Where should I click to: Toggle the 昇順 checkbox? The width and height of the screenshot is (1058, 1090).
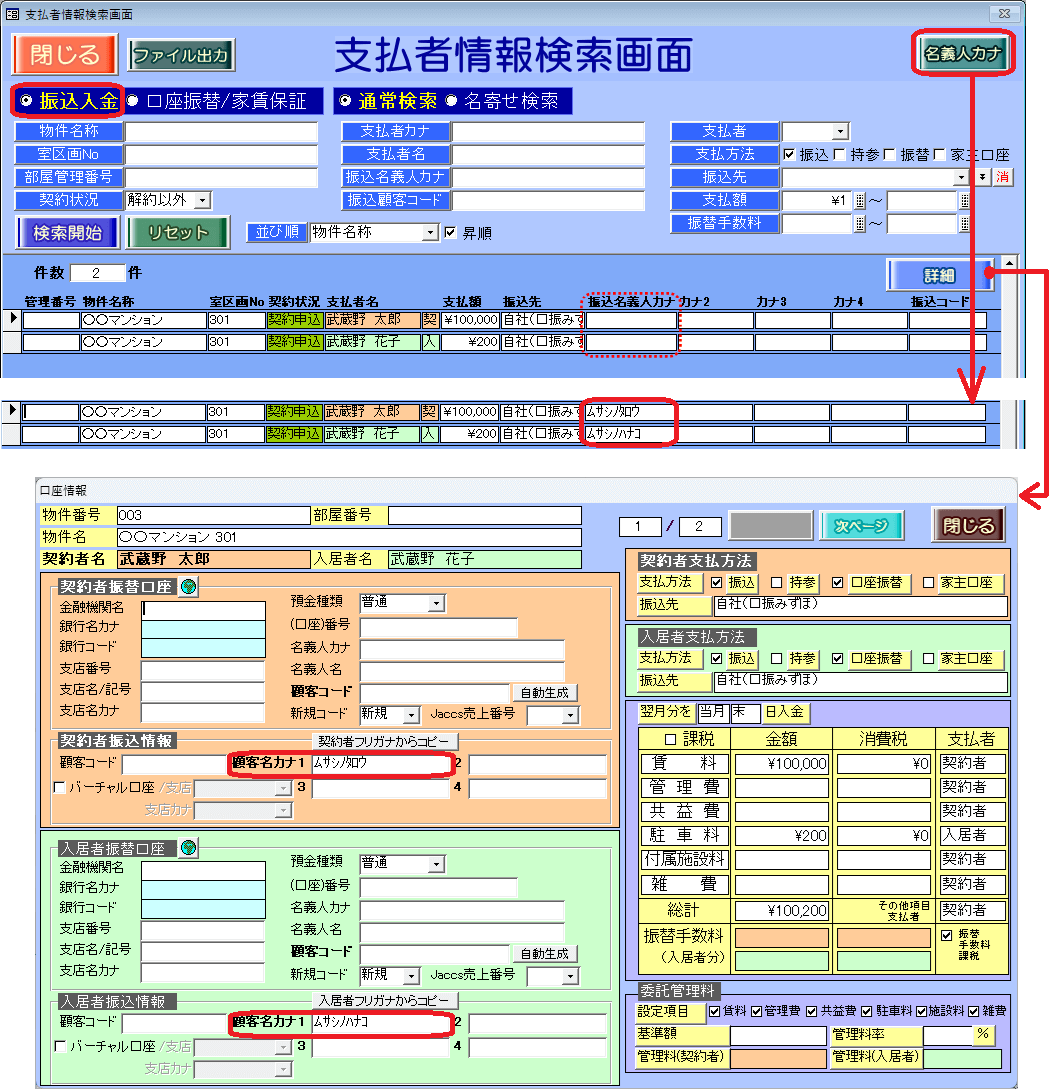click(451, 233)
